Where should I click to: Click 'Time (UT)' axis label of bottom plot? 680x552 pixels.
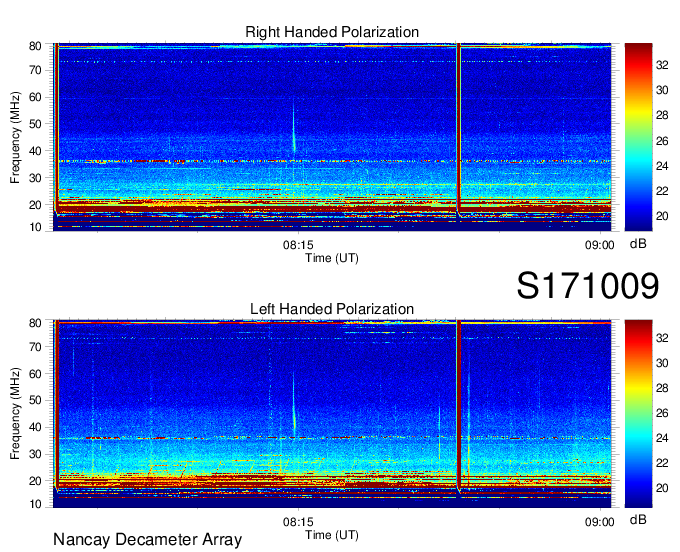332,535
